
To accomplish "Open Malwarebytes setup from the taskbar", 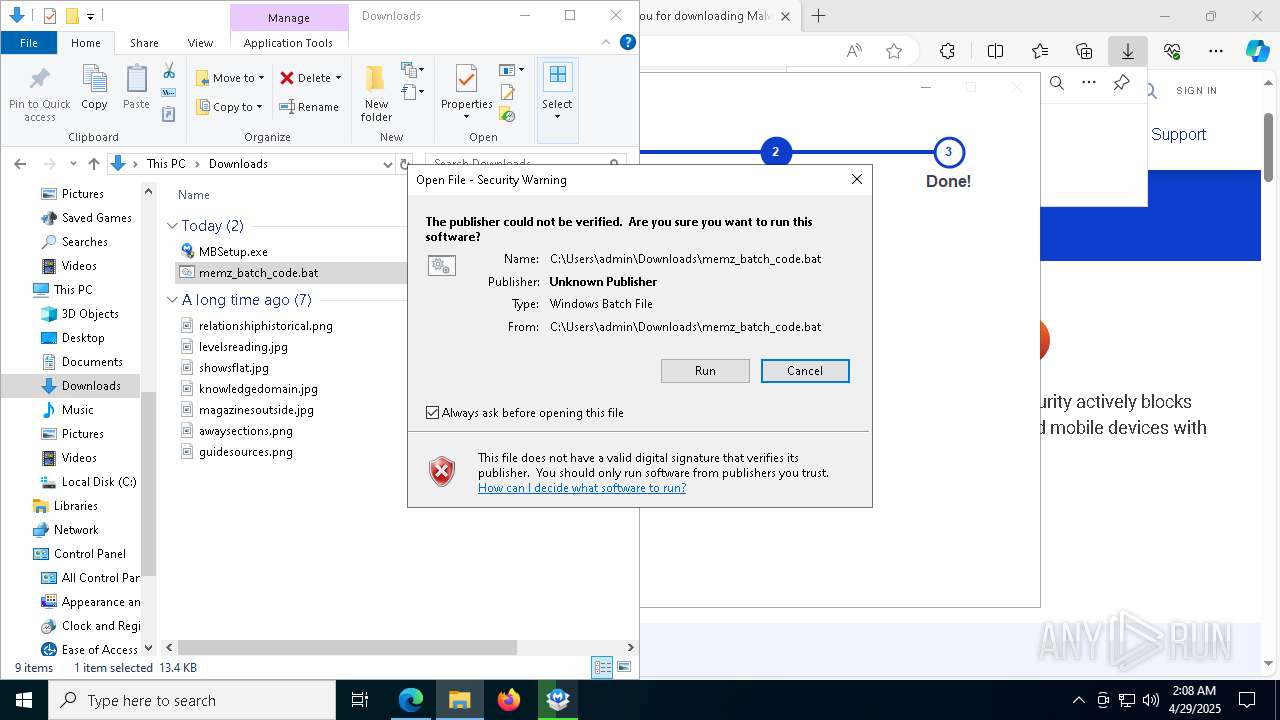I will tap(558, 700).
